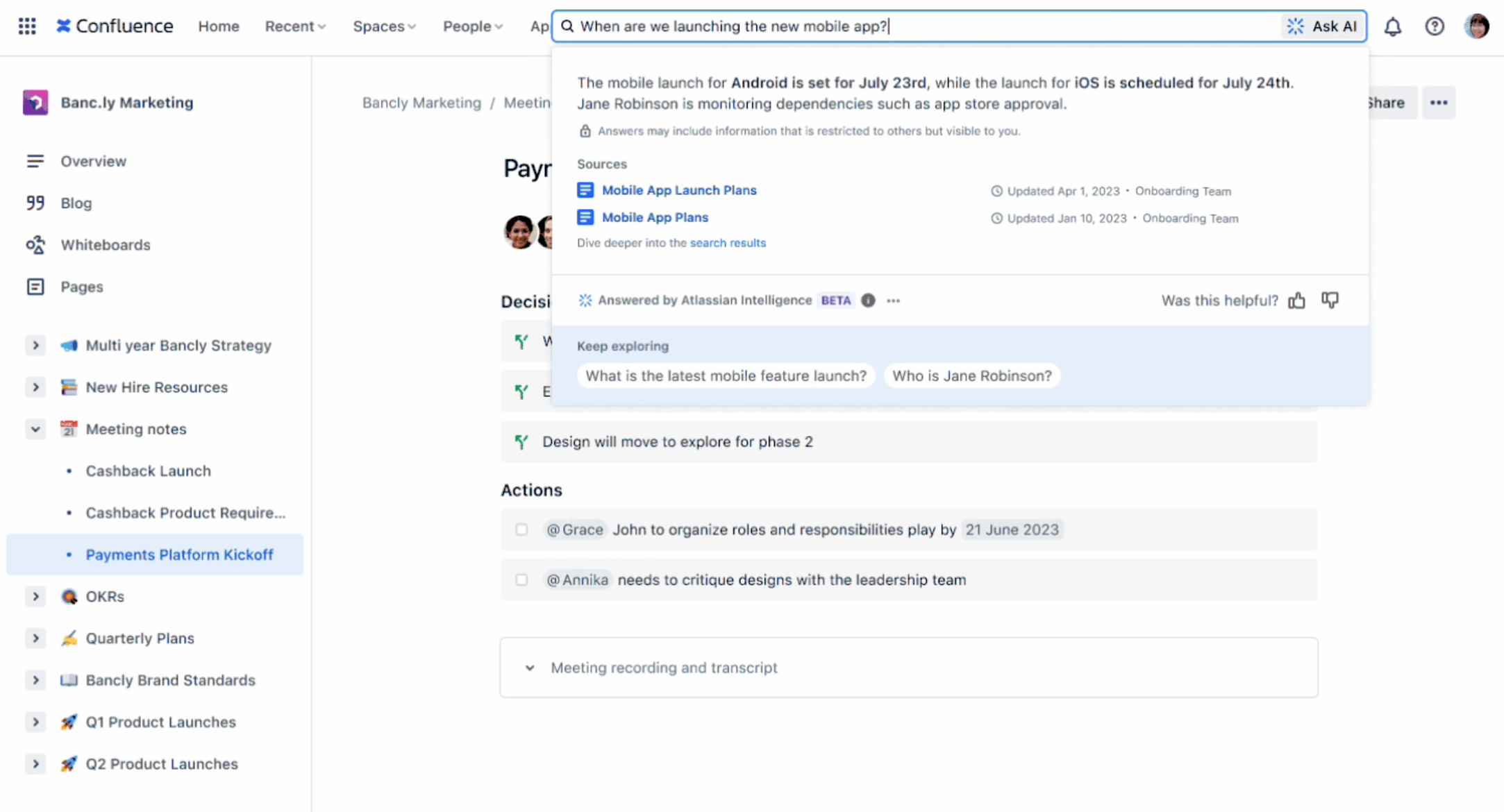This screenshot has height=812, width=1504.
Task: Click the Q1 Product Launches rocket icon
Action: tap(69, 722)
